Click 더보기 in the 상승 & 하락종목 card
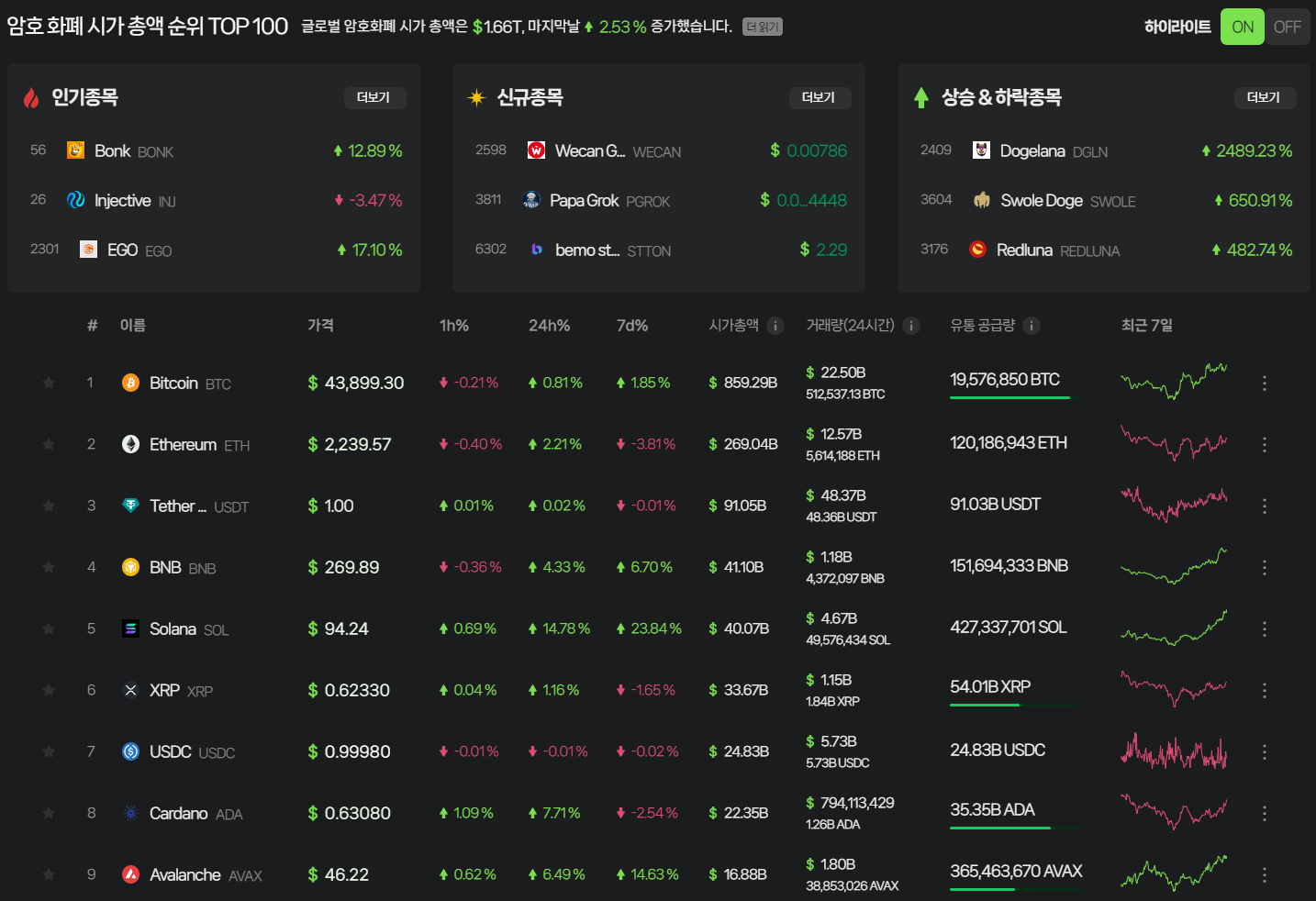This screenshot has width=1316, height=901. [1265, 97]
